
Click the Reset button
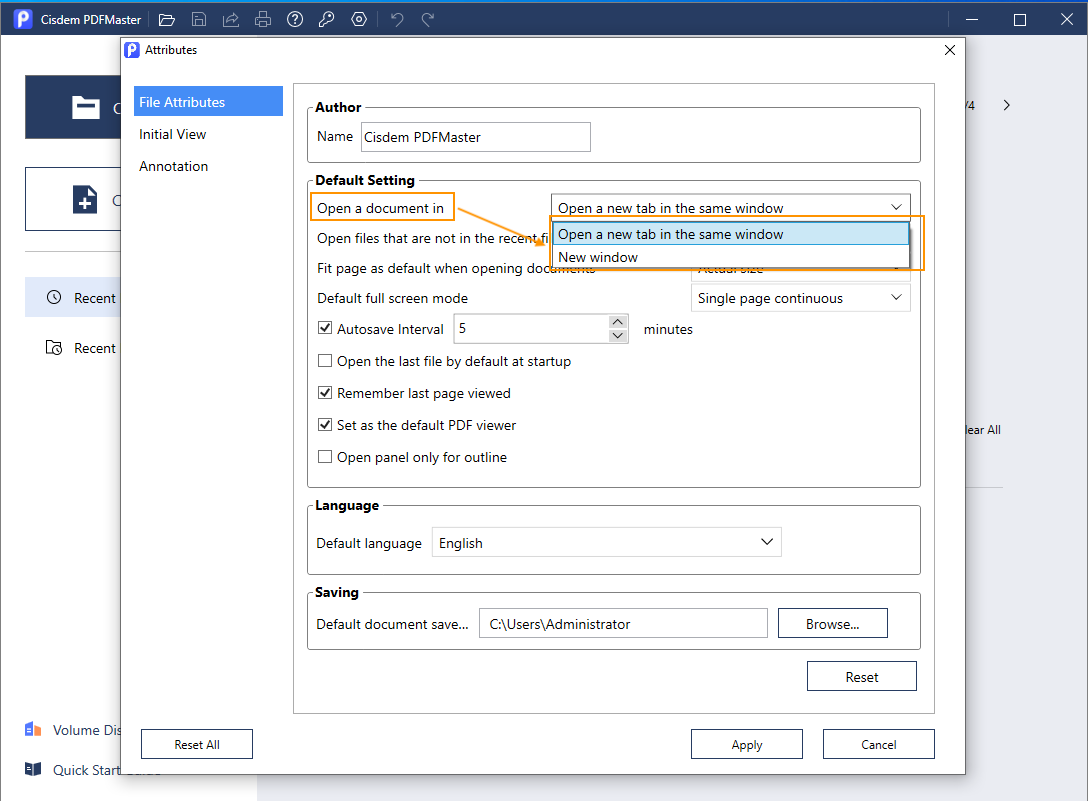tap(862, 677)
